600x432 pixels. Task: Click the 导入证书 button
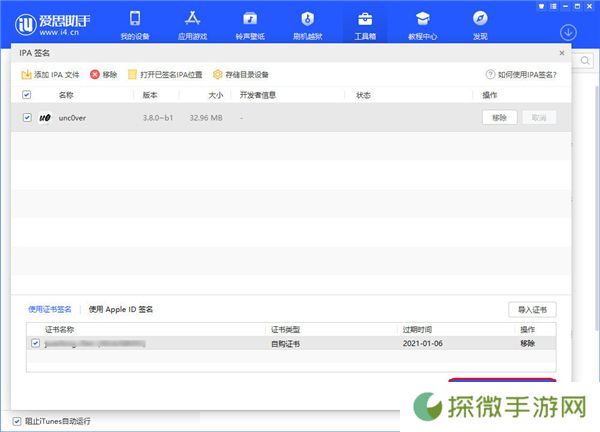click(x=532, y=310)
